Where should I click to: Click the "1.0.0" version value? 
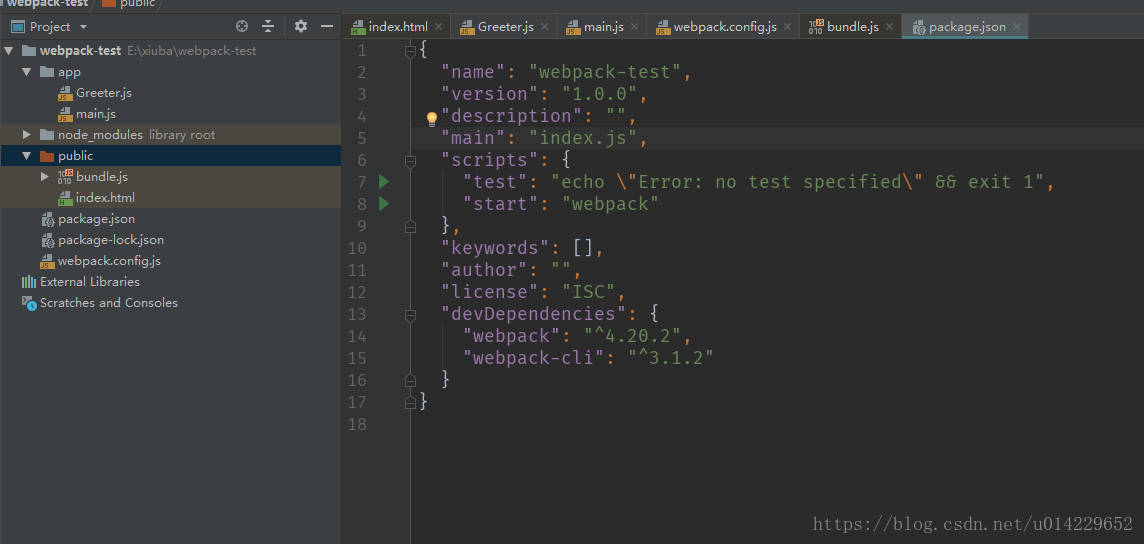coord(600,94)
